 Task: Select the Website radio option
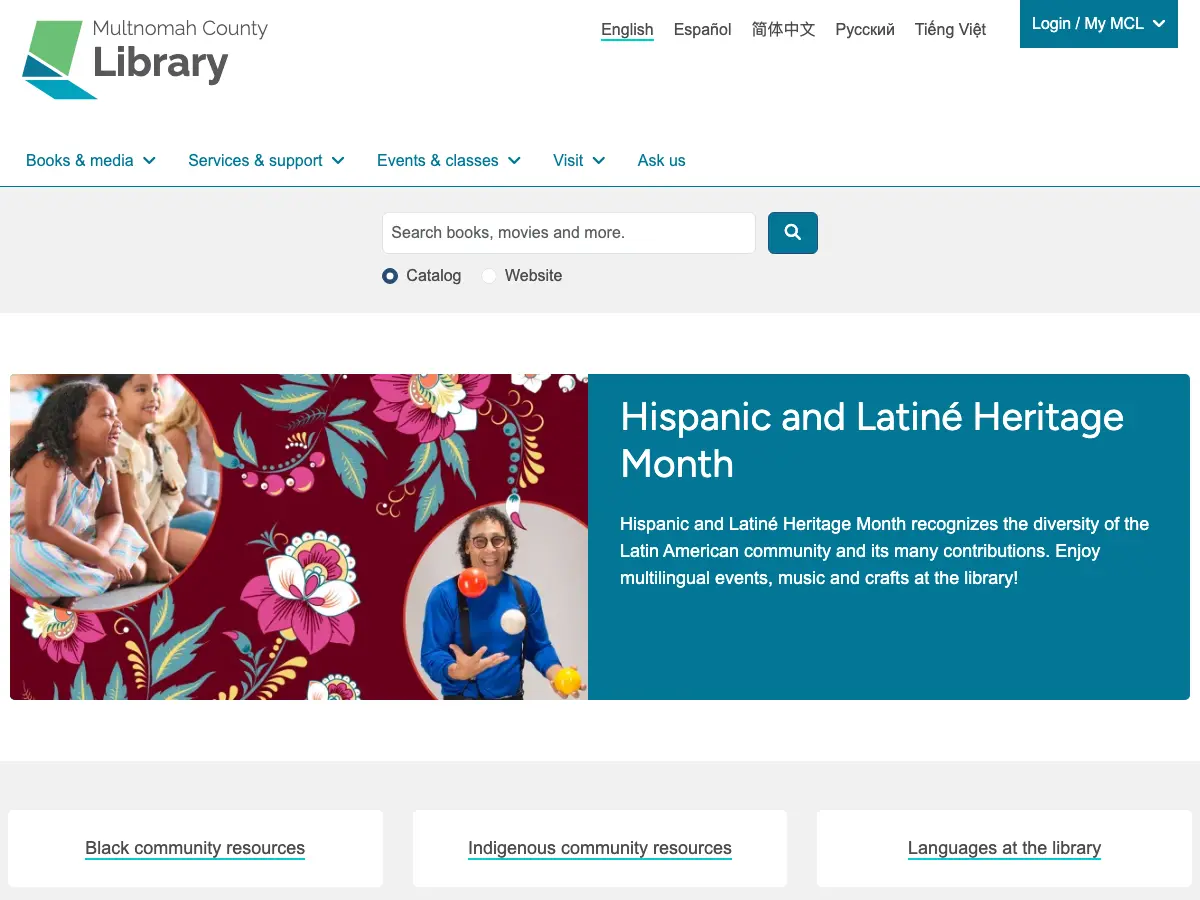tap(489, 276)
